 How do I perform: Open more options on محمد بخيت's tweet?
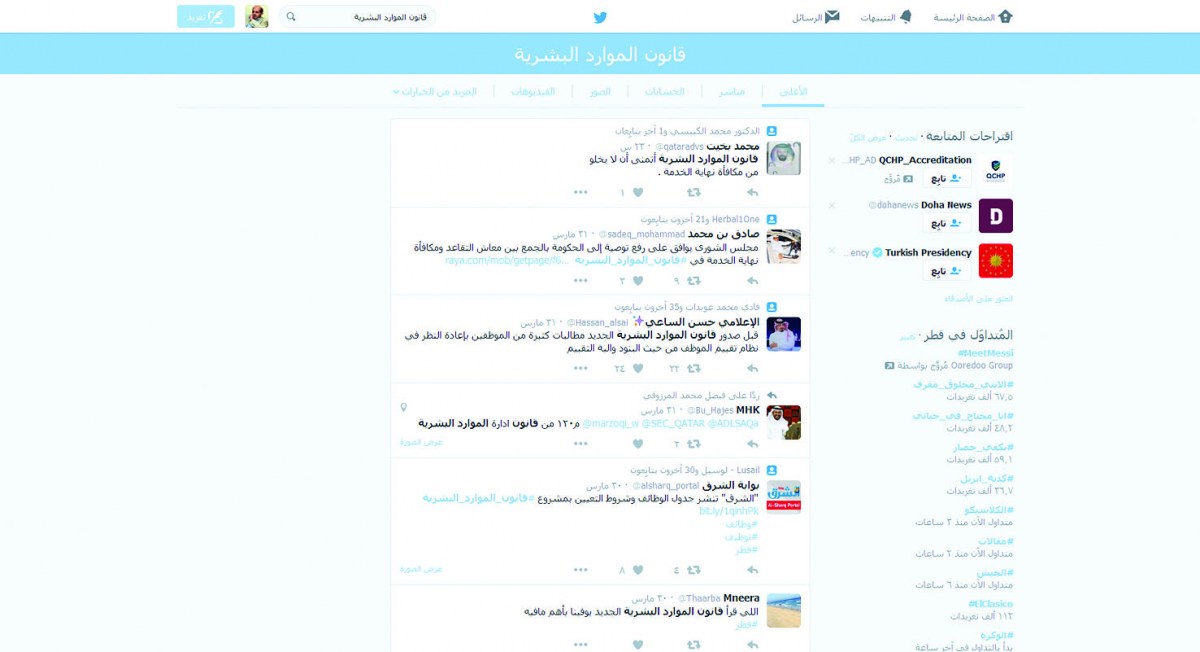(581, 192)
